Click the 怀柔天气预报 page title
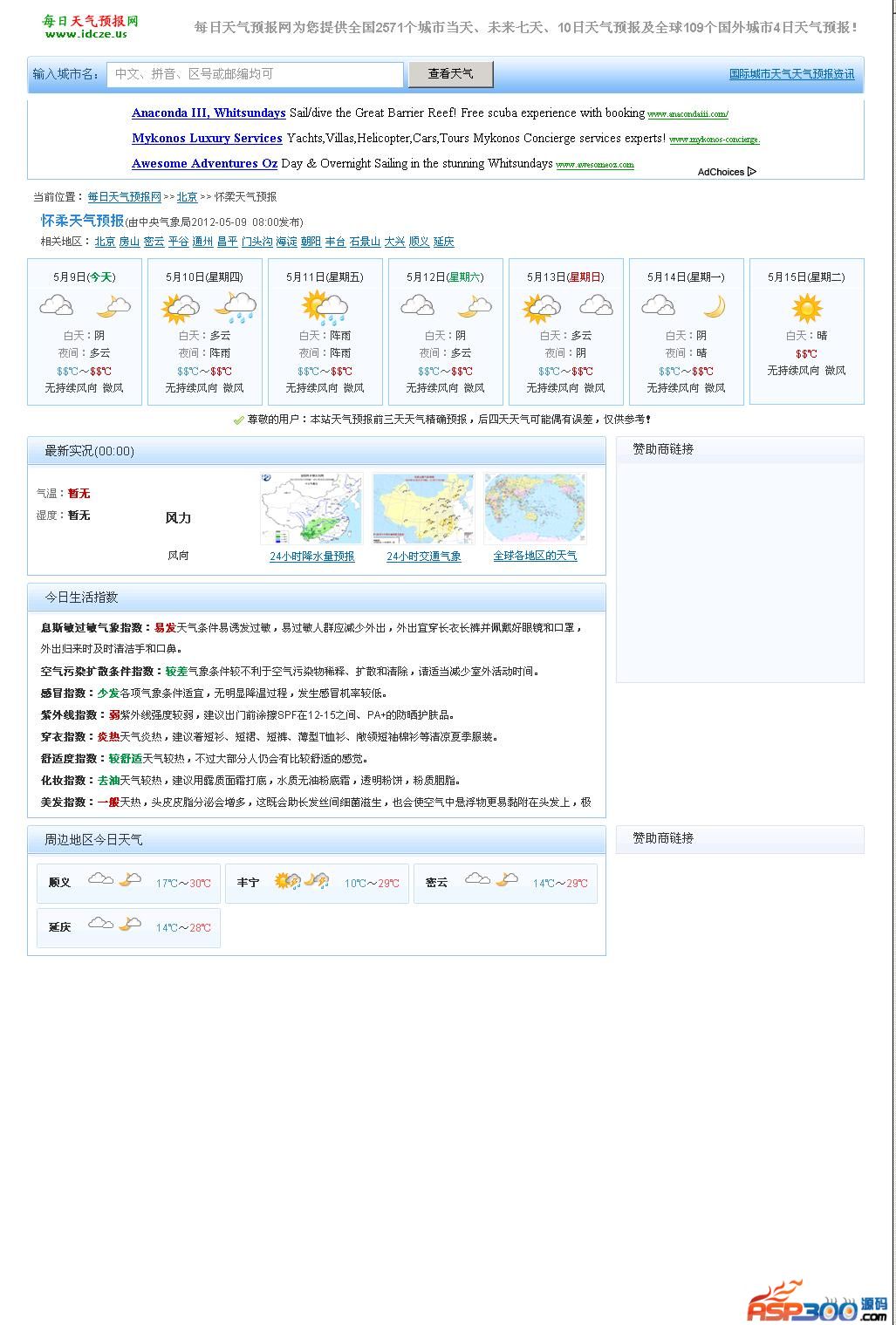The width and height of the screenshot is (896, 1325). pos(82,221)
